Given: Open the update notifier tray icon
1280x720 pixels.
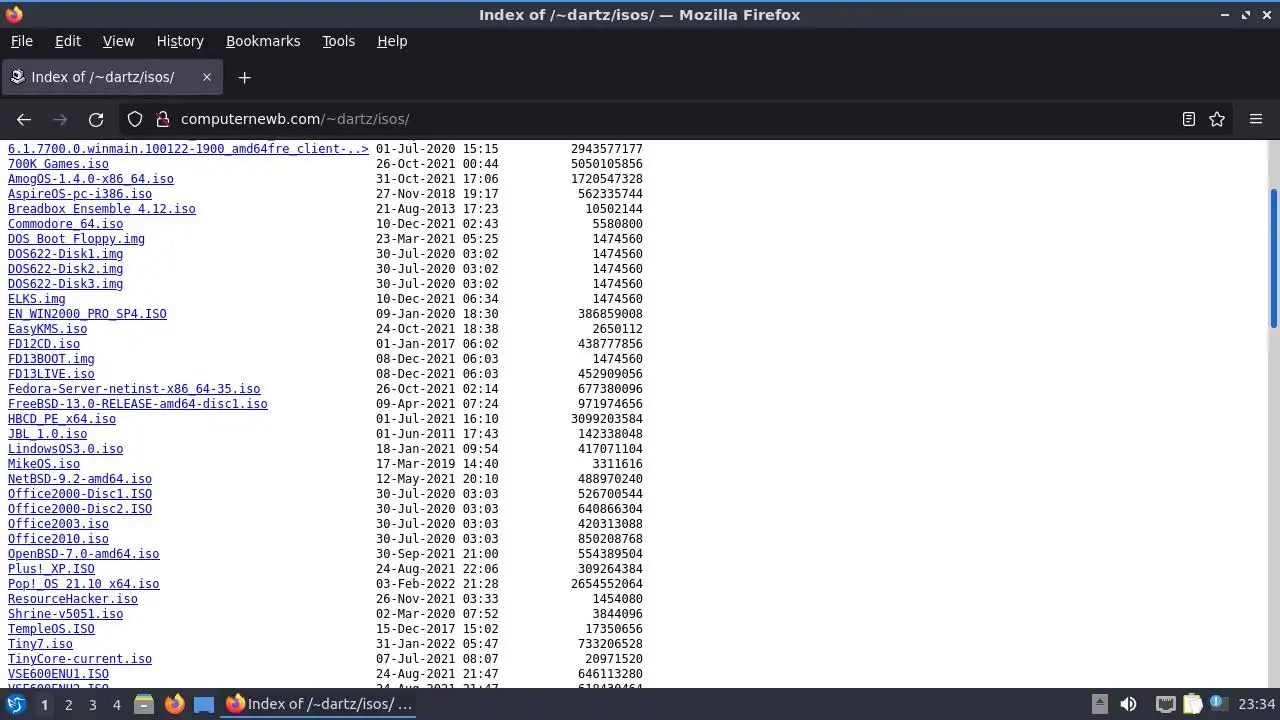Looking at the screenshot, I should pyautogui.click(x=1219, y=704).
